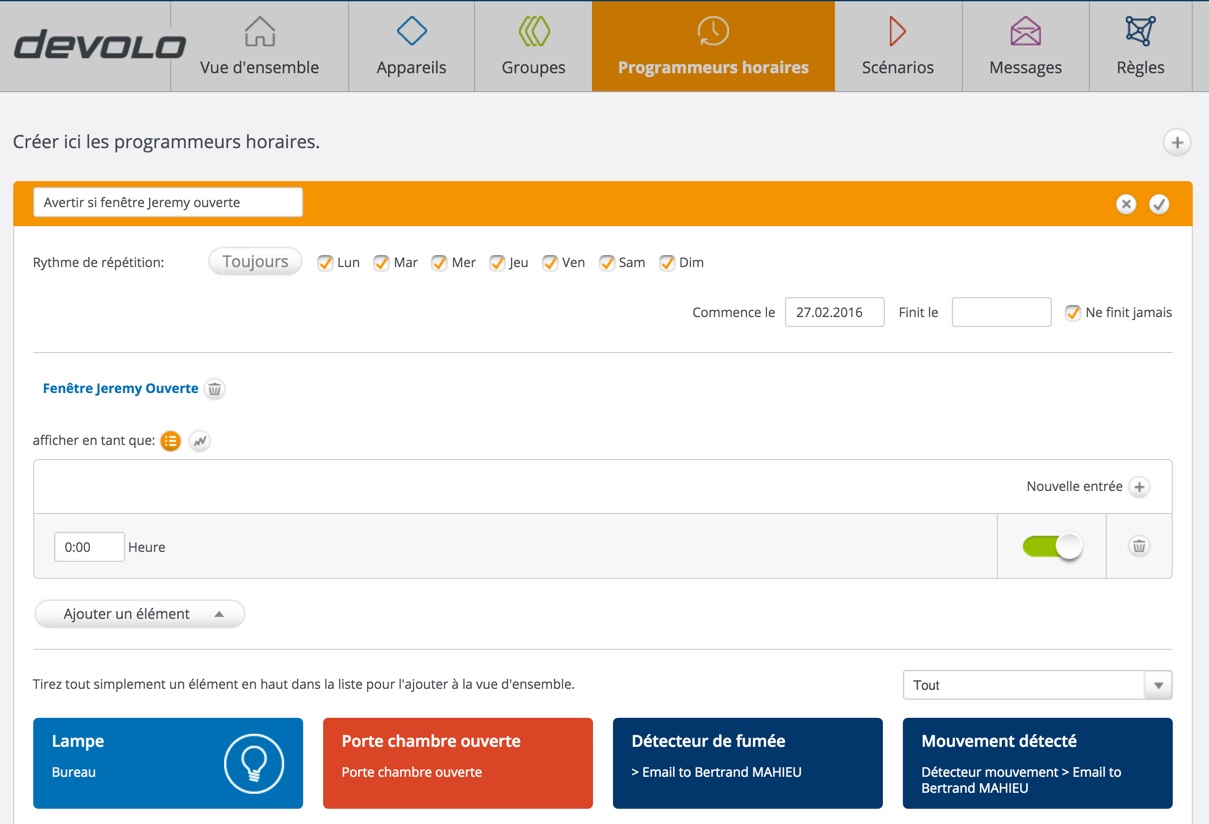Expand the Ajouter un élément dropdown
Screen dimensions: 1209x824
pyautogui.click(x=140, y=614)
